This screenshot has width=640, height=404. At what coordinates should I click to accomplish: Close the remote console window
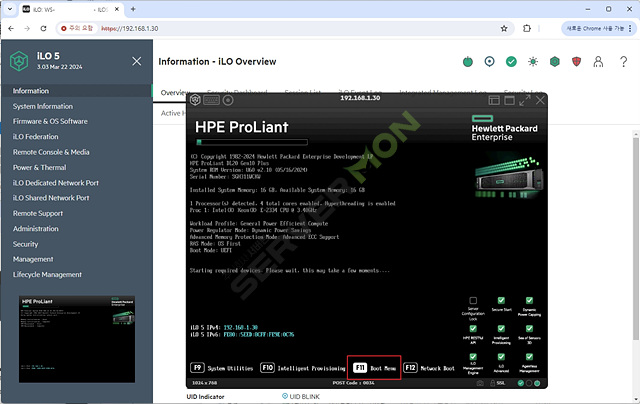click(540, 100)
